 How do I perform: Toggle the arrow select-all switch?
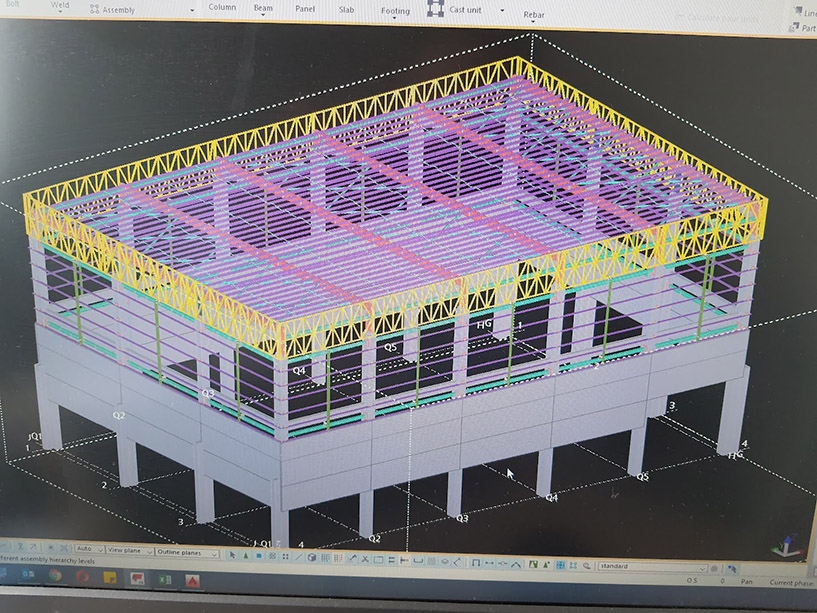(232, 554)
